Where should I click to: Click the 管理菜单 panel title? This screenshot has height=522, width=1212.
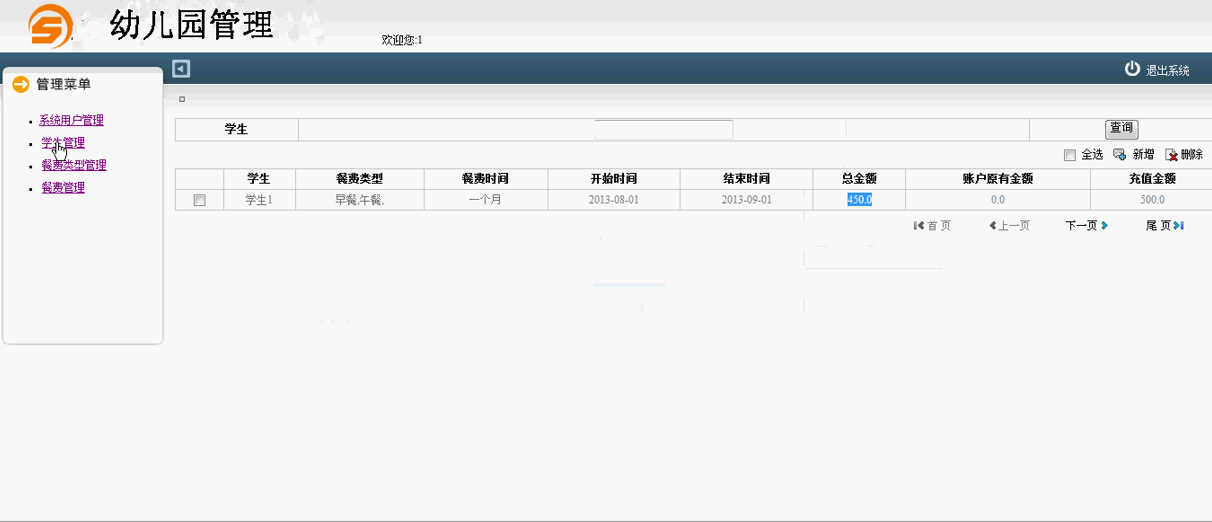click(x=63, y=85)
